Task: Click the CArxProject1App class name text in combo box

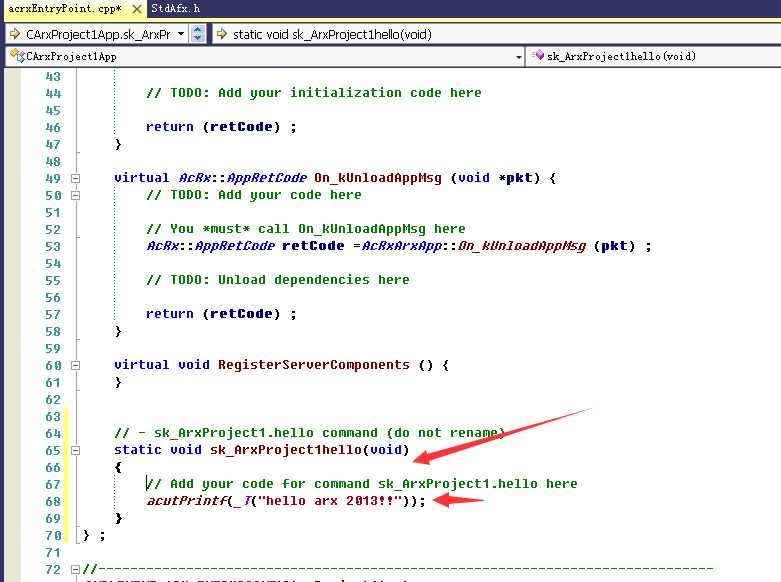Action: click(x=71, y=56)
